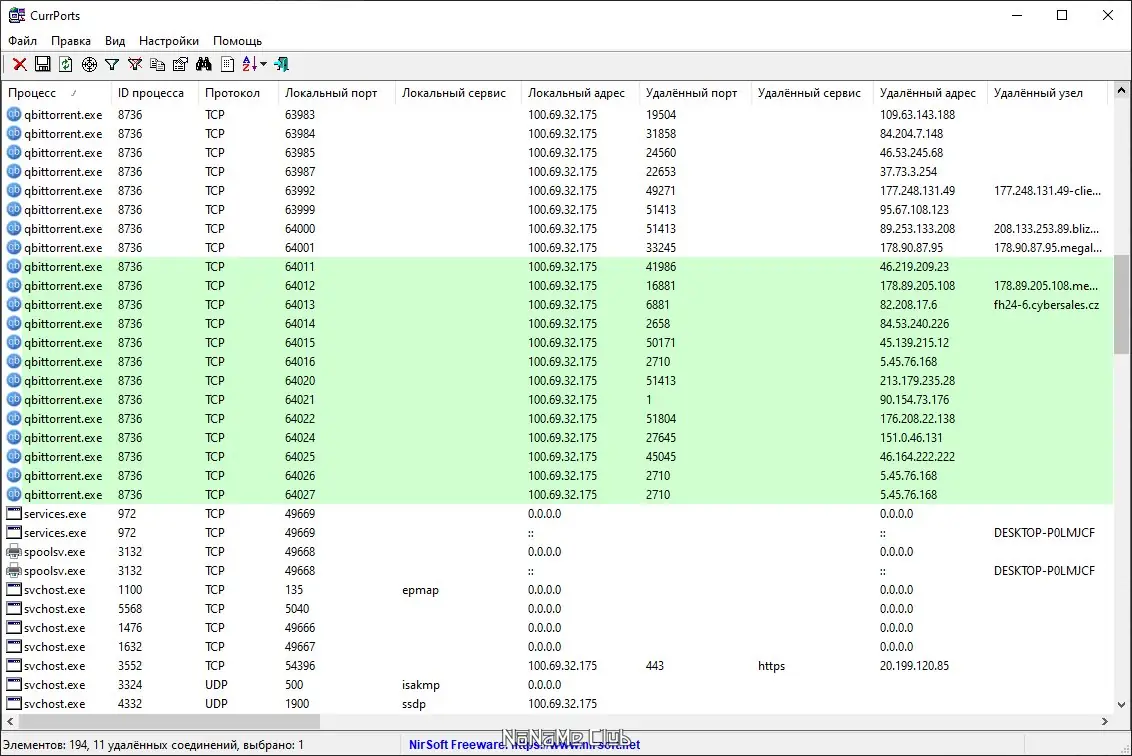Click the scroll up arrow of the vertical scrollbar
The image size is (1132, 756).
tap(1120, 91)
